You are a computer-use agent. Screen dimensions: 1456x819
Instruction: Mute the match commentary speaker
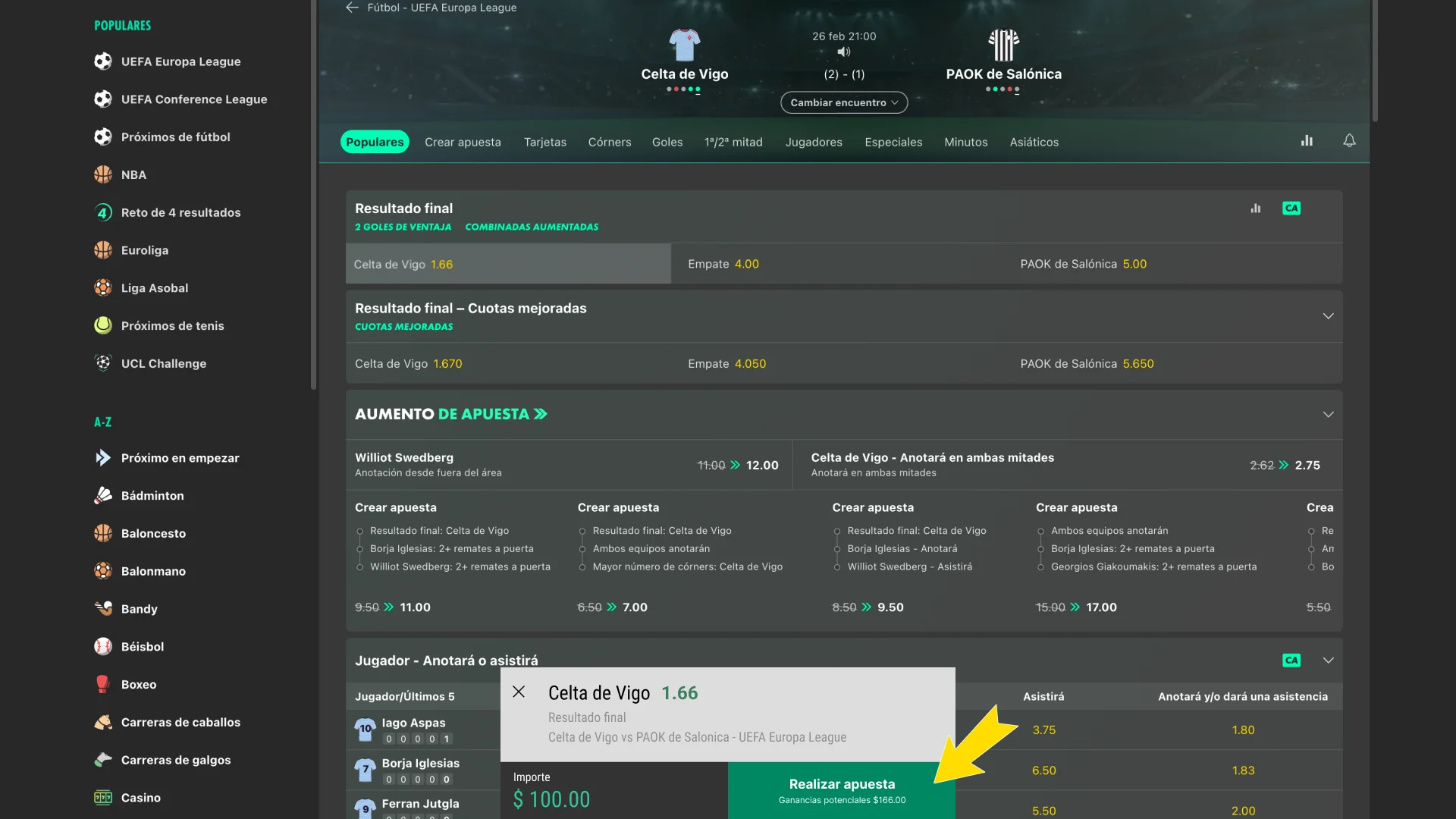[844, 52]
